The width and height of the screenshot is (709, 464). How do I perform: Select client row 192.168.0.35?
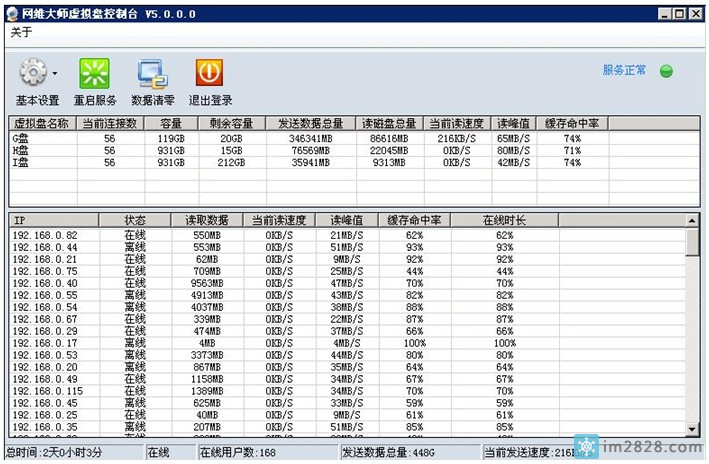[347, 427]
